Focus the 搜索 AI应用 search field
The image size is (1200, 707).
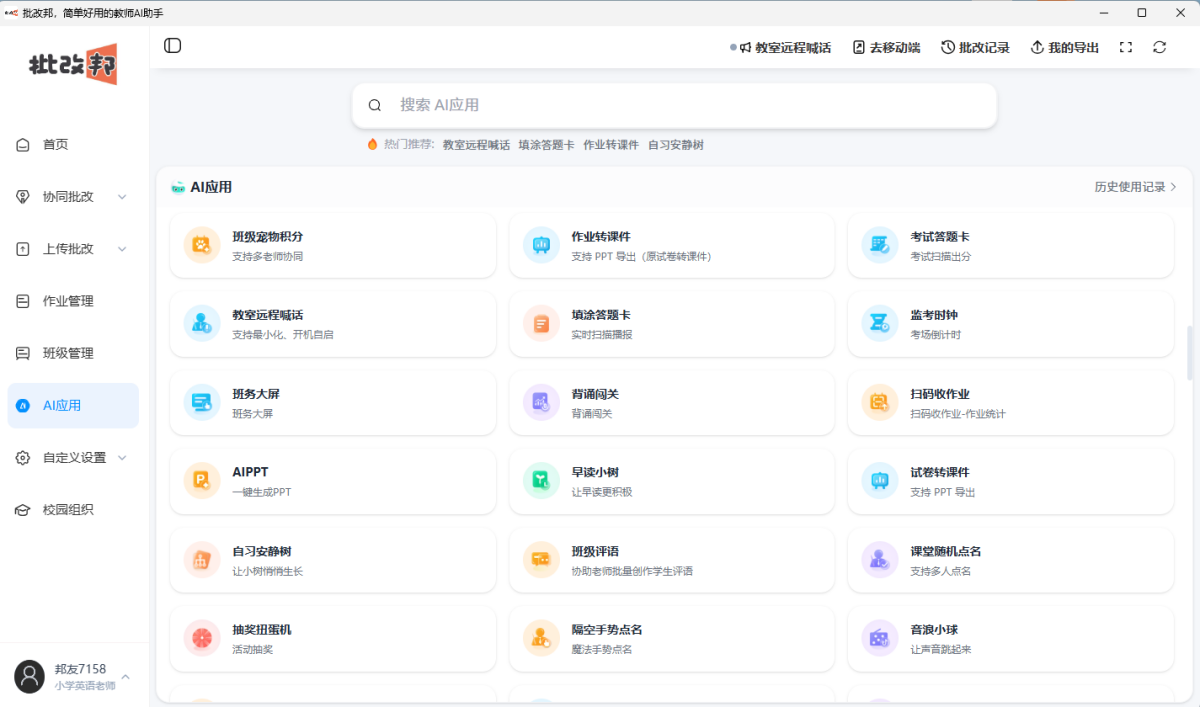[675, 105]
